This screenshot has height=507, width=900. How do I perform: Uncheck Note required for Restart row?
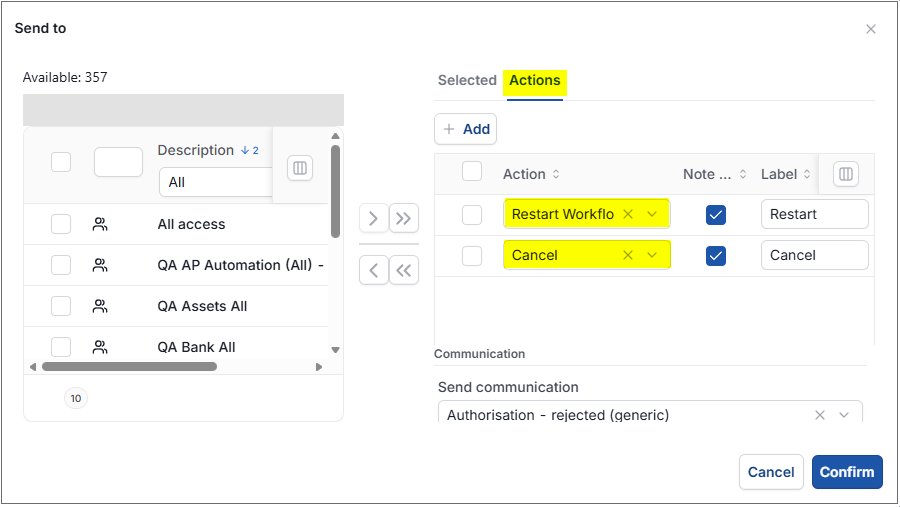(x=716, y=215)
